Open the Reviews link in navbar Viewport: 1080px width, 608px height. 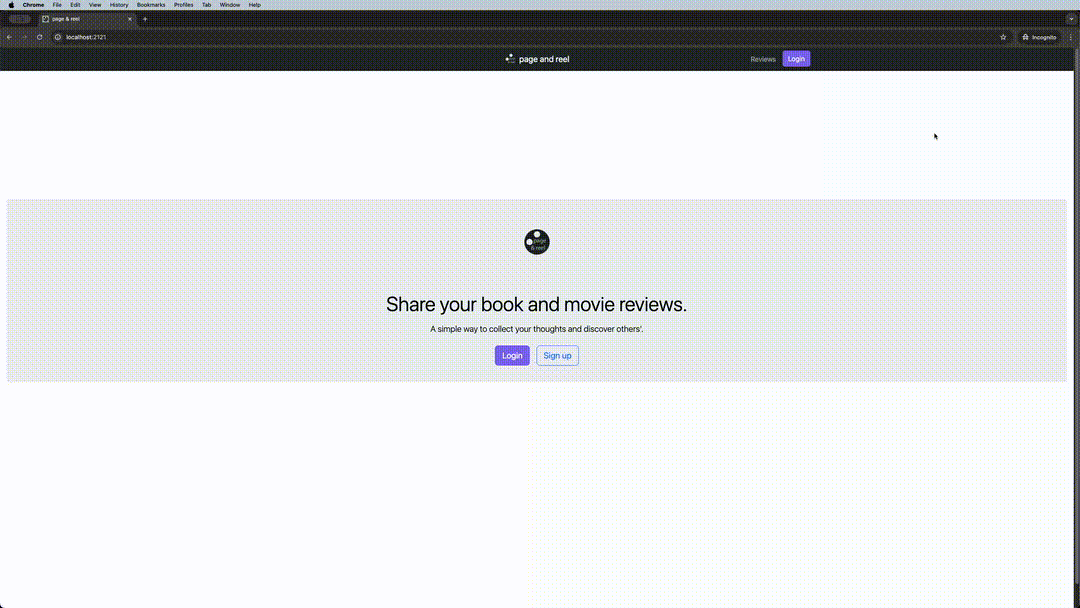(763, 59)
